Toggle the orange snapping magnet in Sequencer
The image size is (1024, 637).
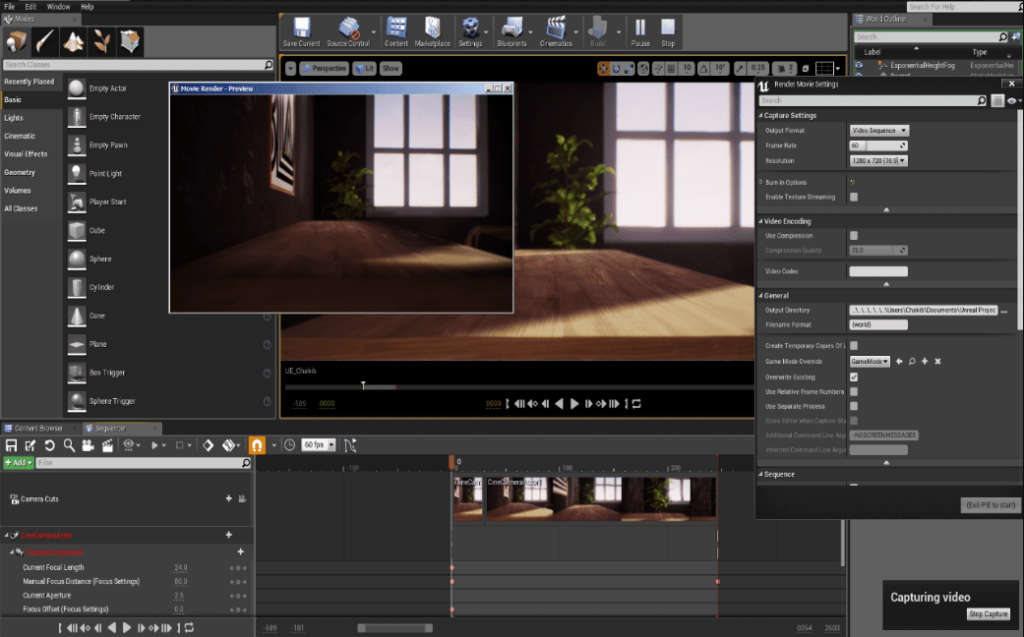point(257,445)
